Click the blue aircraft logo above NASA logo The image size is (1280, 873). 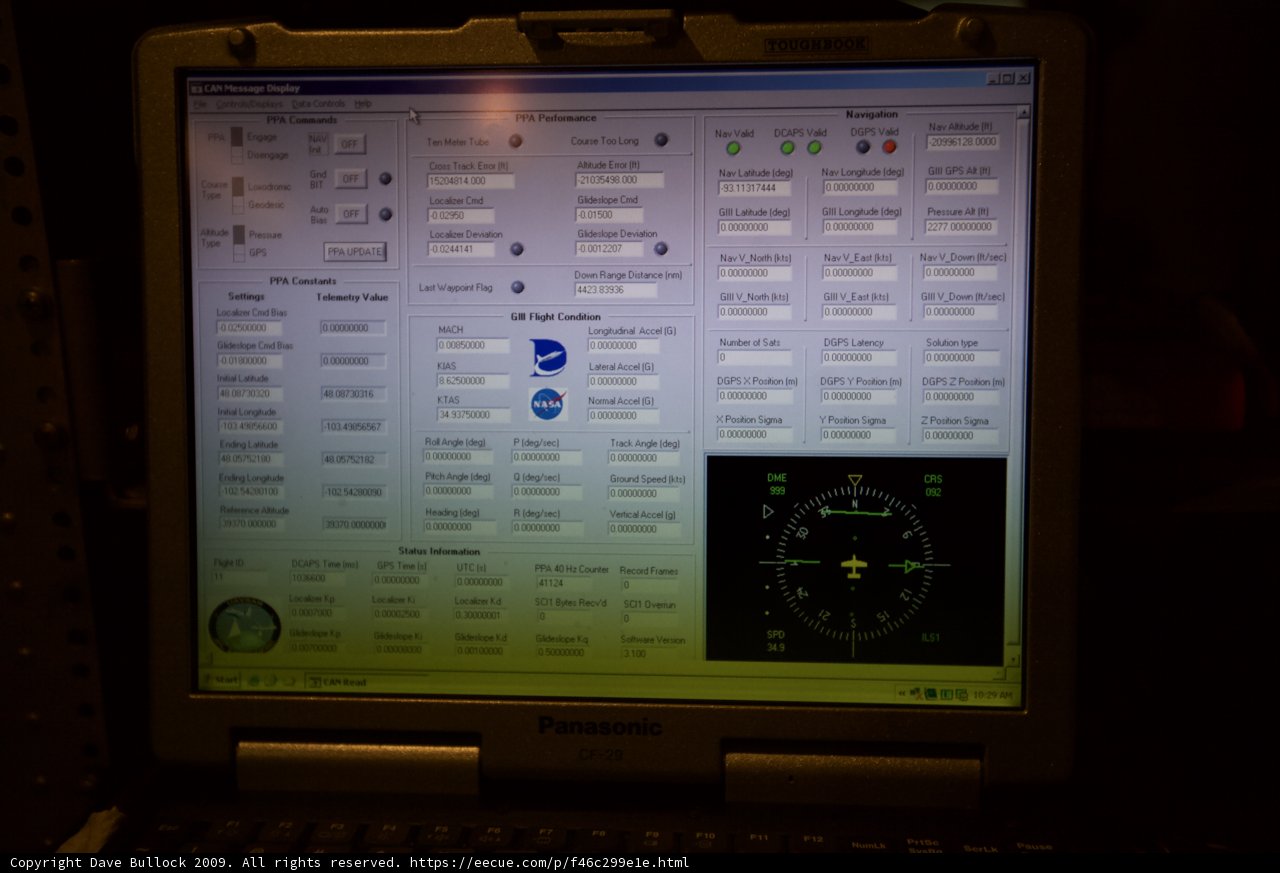[548, 357]
